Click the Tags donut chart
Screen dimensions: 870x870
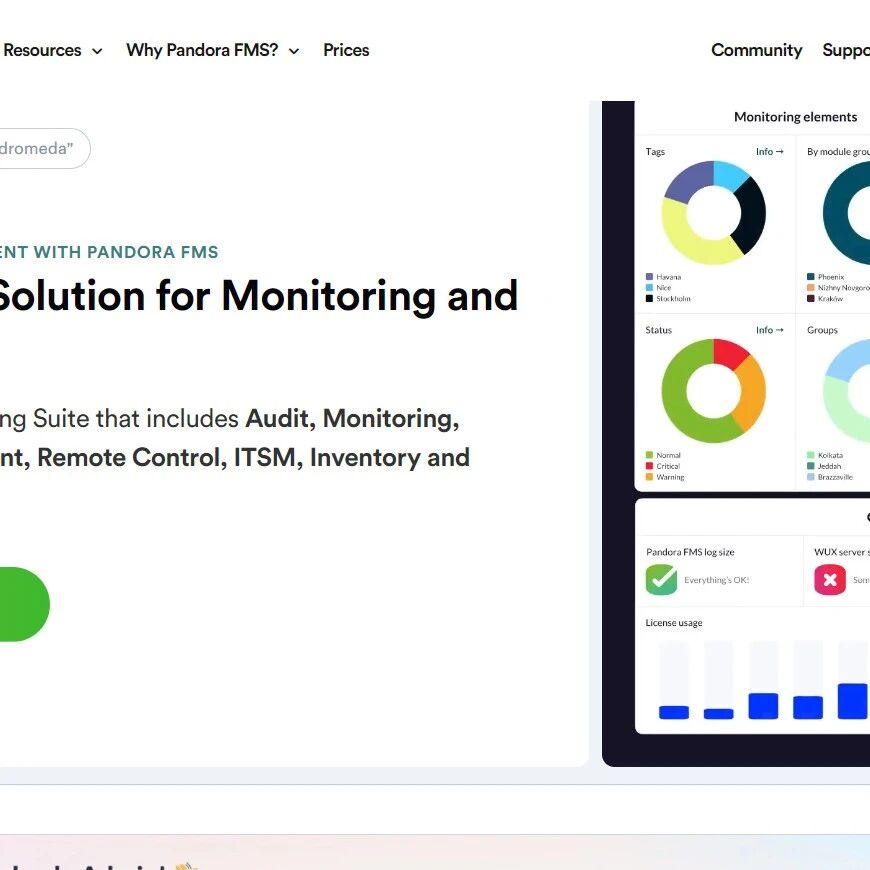click(714, 213)
